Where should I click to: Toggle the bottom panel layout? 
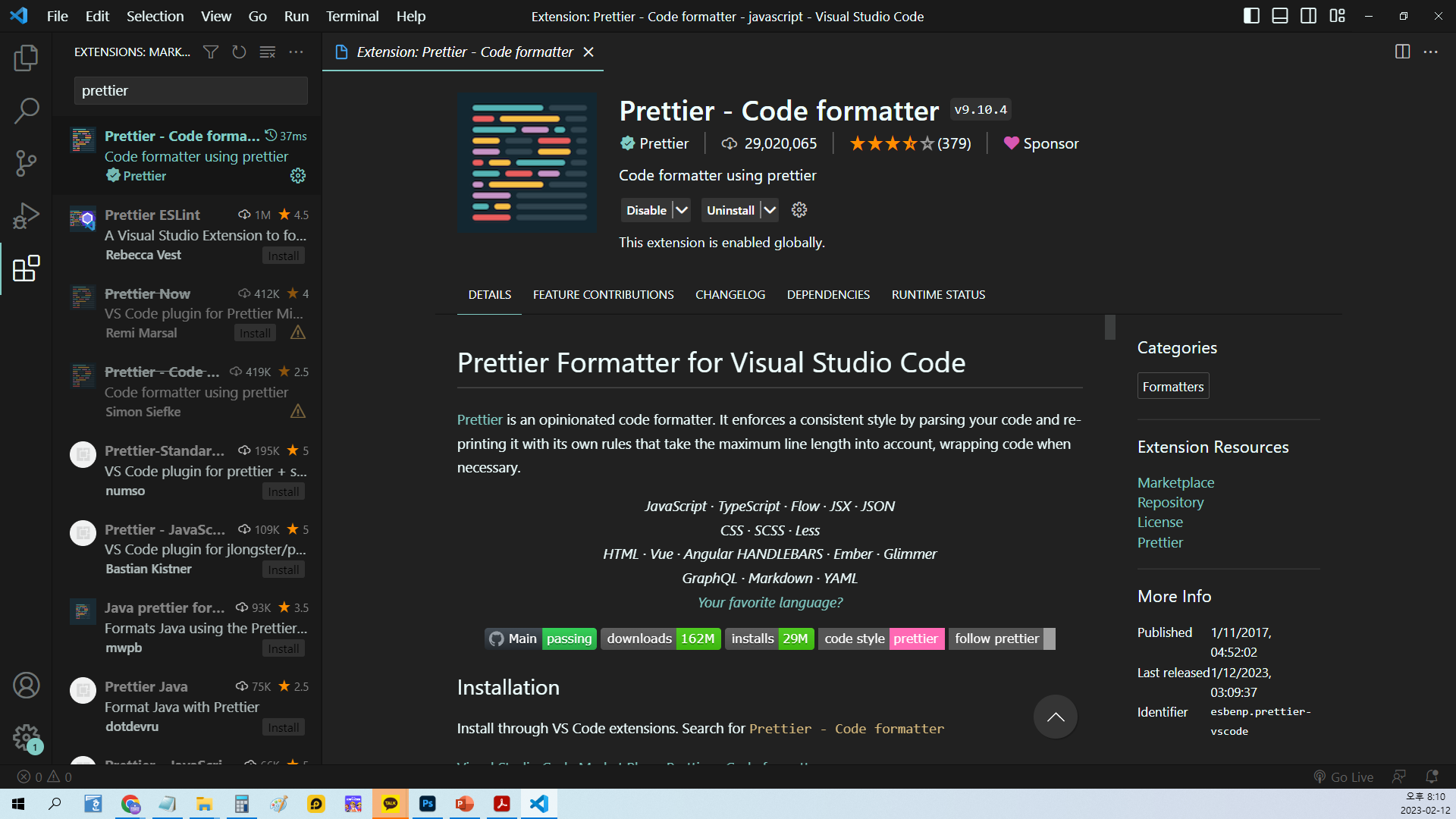coord(1280,16)
